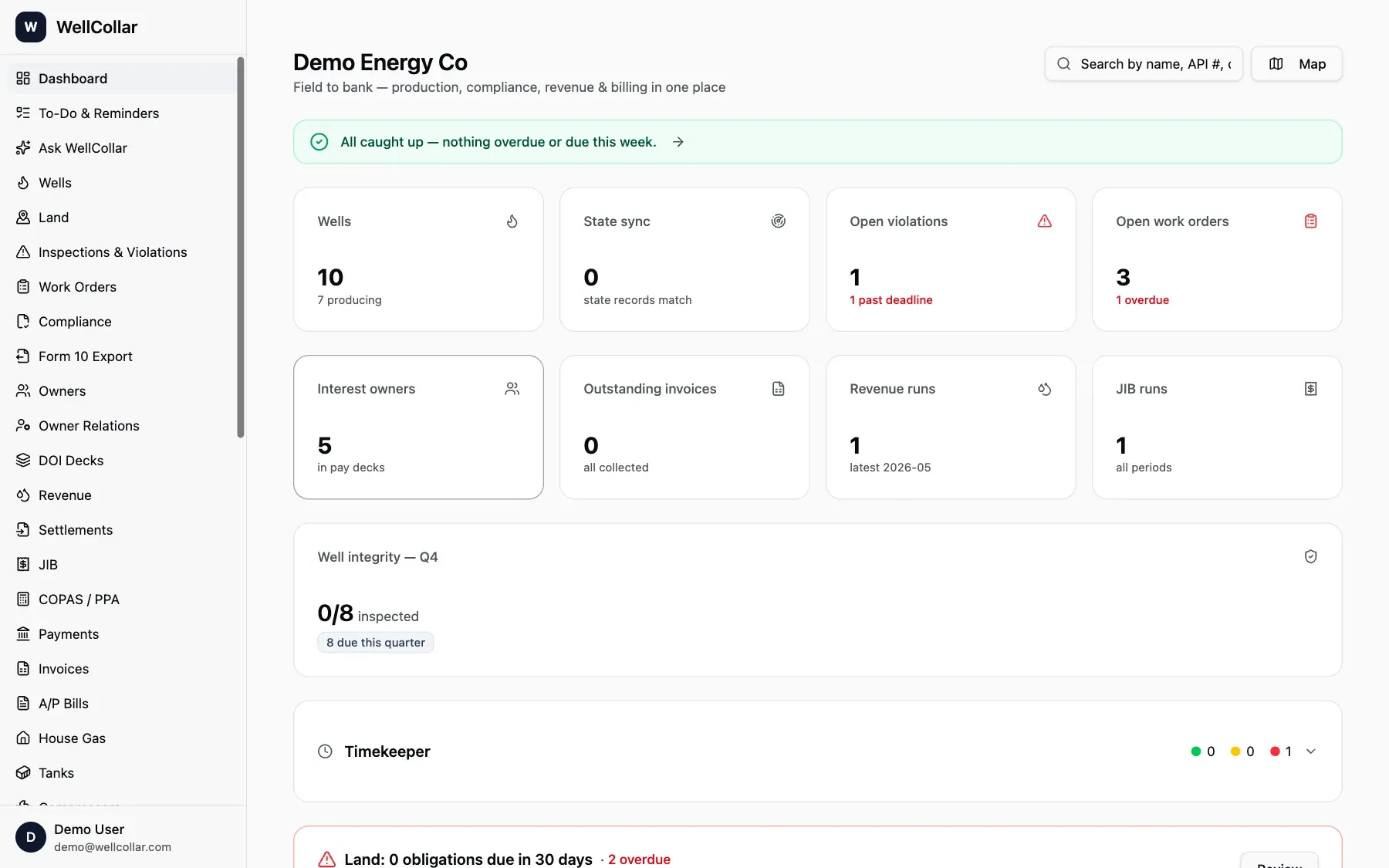Screen dimensions: 1389x868
Task: Click Inspections & Violations warning icon
Action: pyautogui.click(x=23, y=252)
